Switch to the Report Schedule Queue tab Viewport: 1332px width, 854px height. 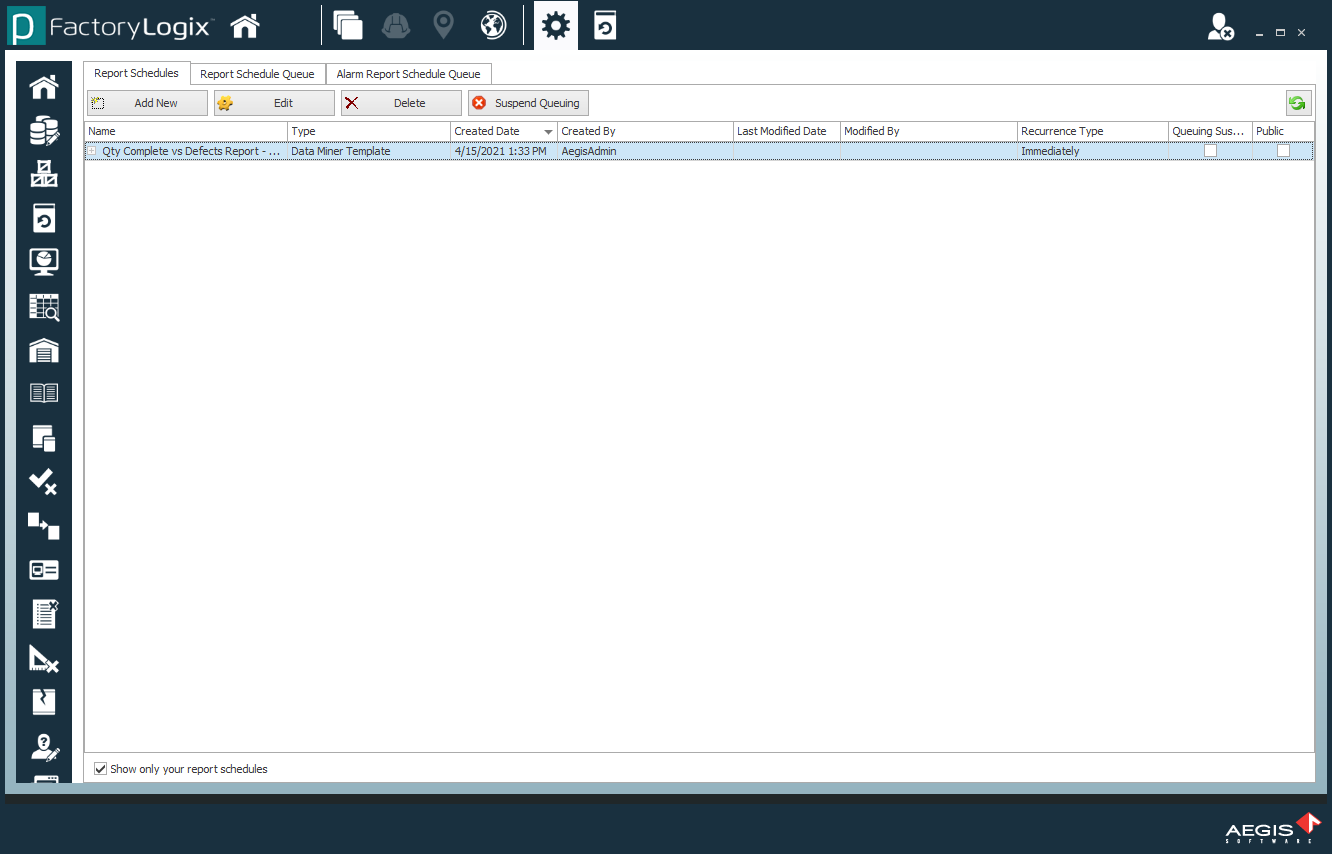257,73
